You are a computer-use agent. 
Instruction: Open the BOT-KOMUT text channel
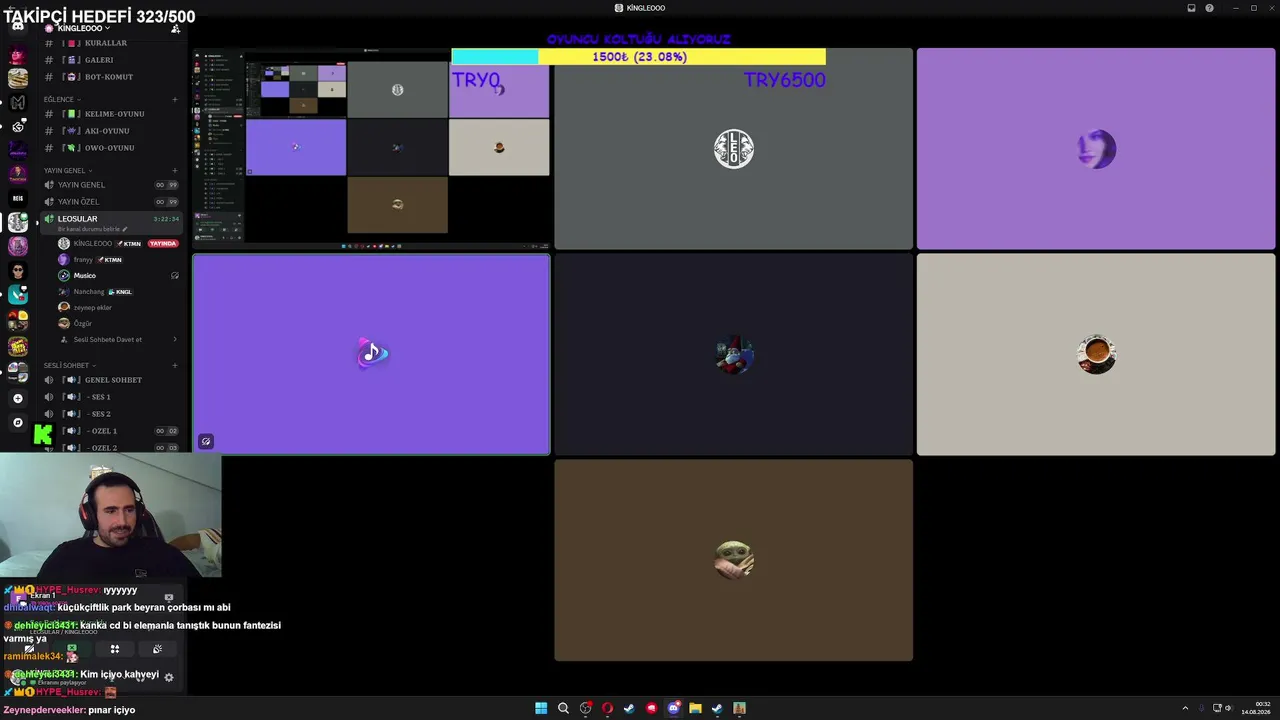point(110,77)
